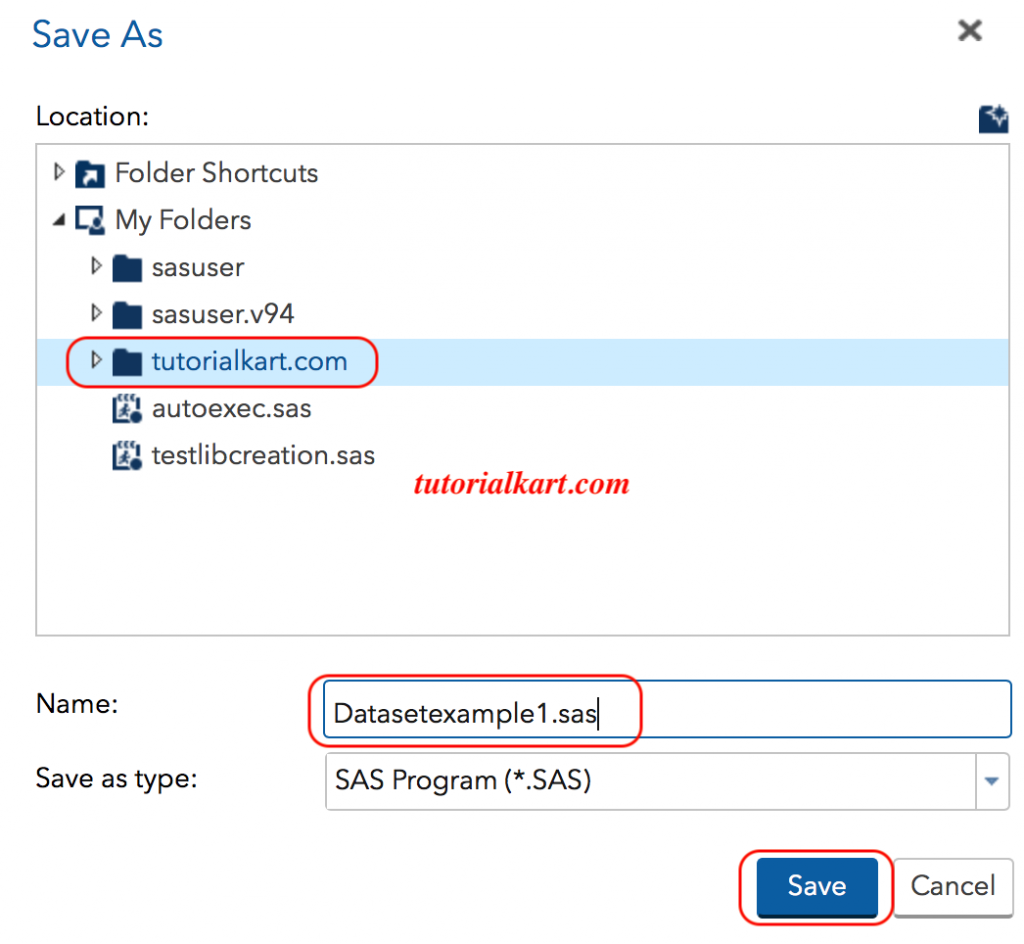Select the autoexec.sas program icon
Screen dimensions: 1024x944
point(126,408)
